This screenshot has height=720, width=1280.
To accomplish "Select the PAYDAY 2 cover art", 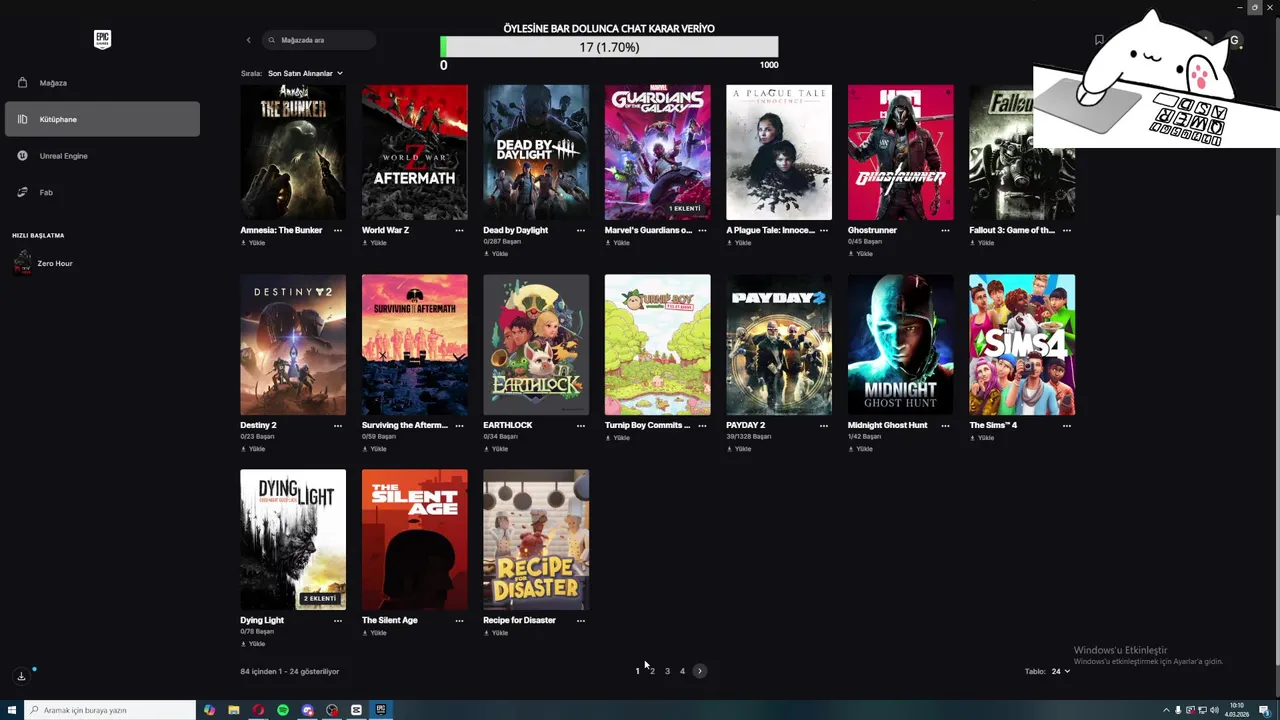I will pyautogui.click(x=779, y=345).
